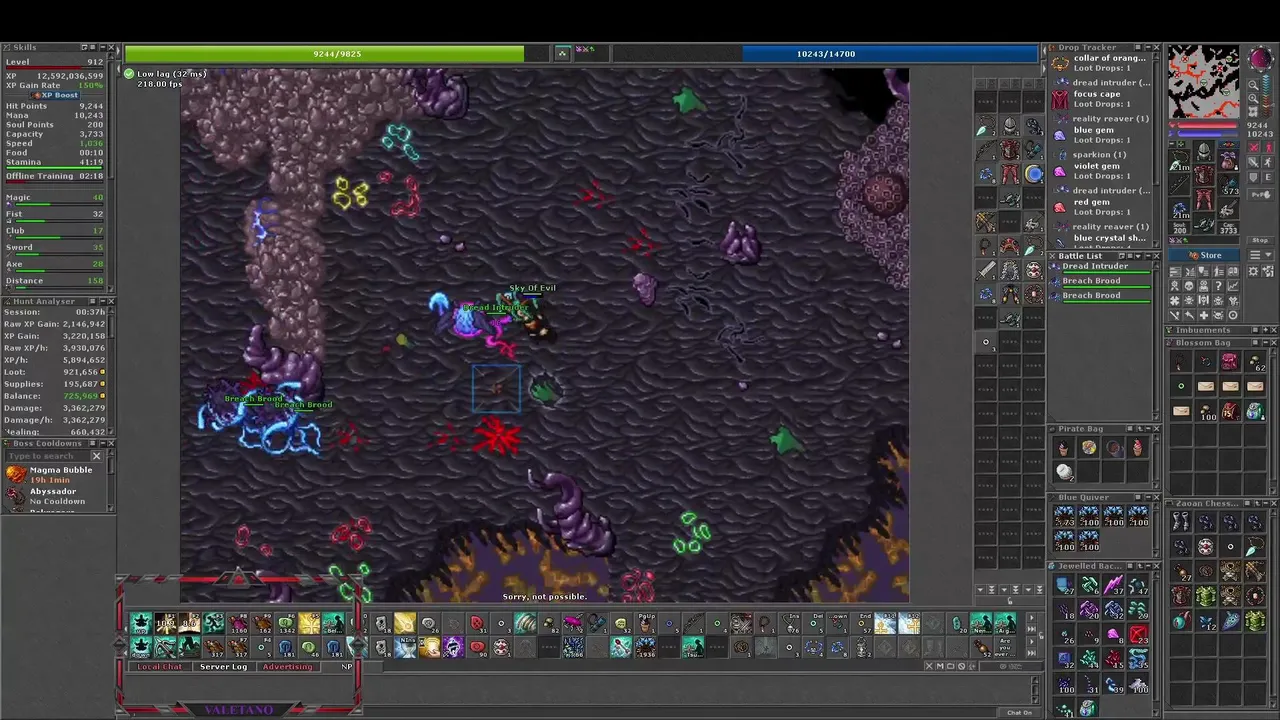Enable balanced combat mode
Image resolution: width=1280 pixels, height=720 pixels.
(1253, 162)
